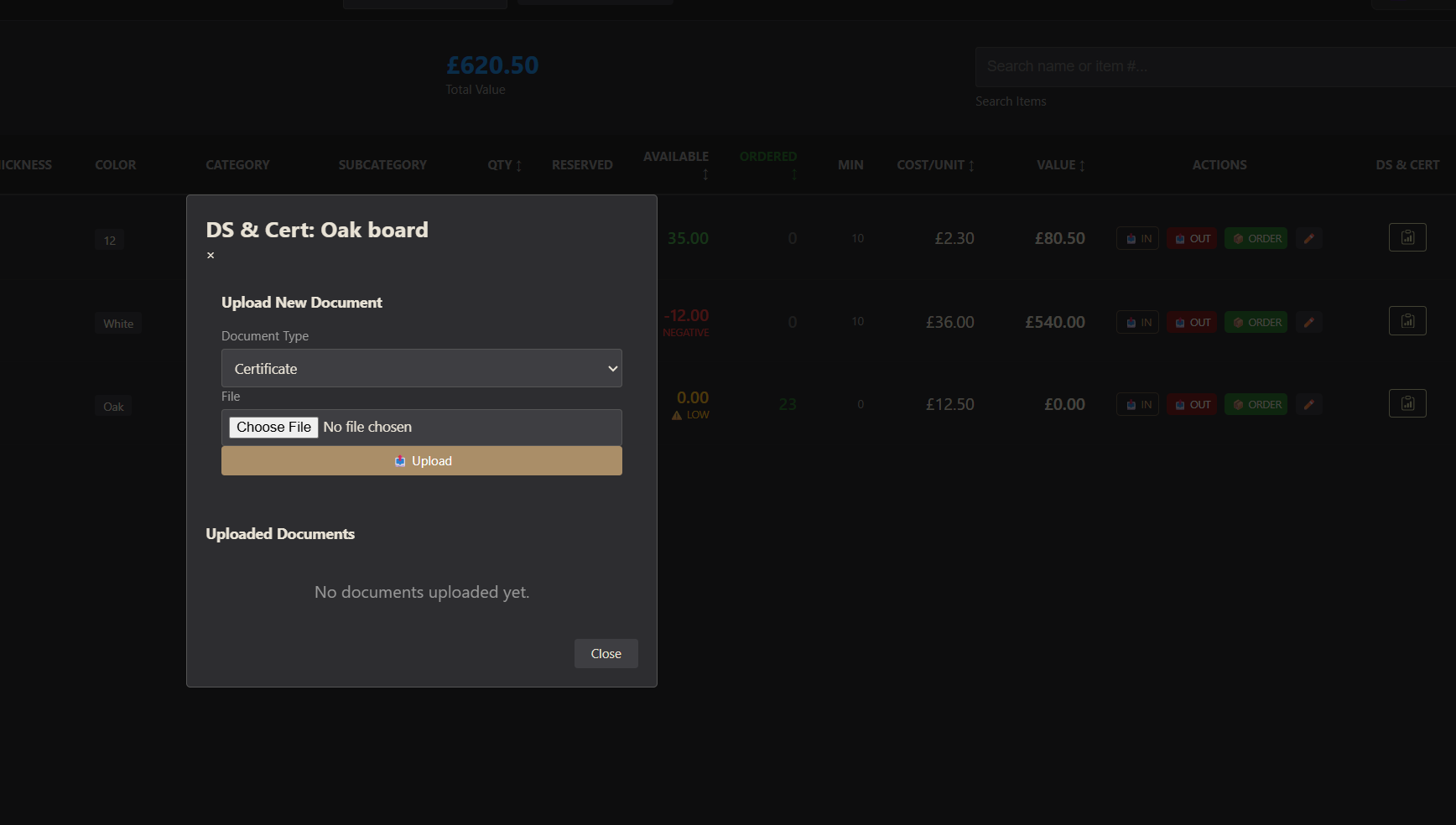Click ORDER button in Oak row
The image size is (1456, 825).
[x=1256, y=405]
